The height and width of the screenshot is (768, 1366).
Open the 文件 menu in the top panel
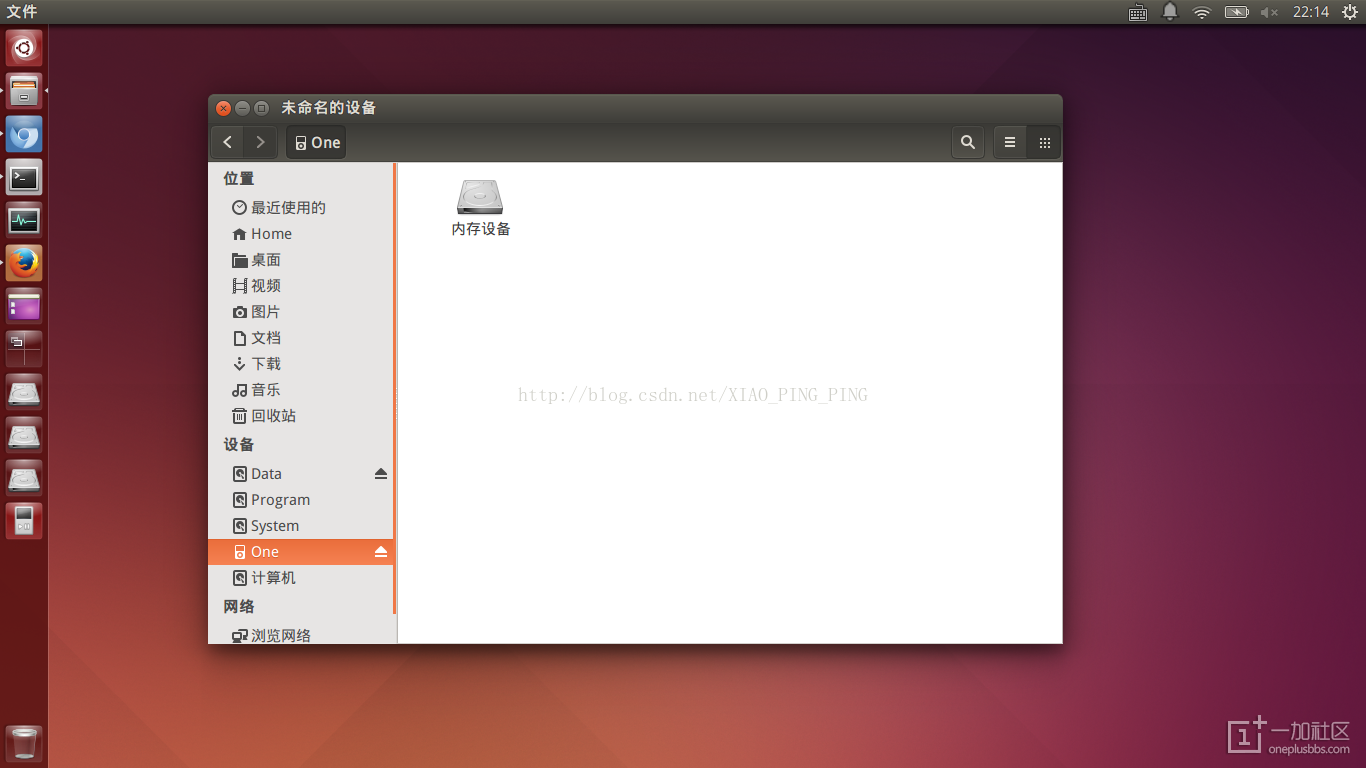(22, 12)
